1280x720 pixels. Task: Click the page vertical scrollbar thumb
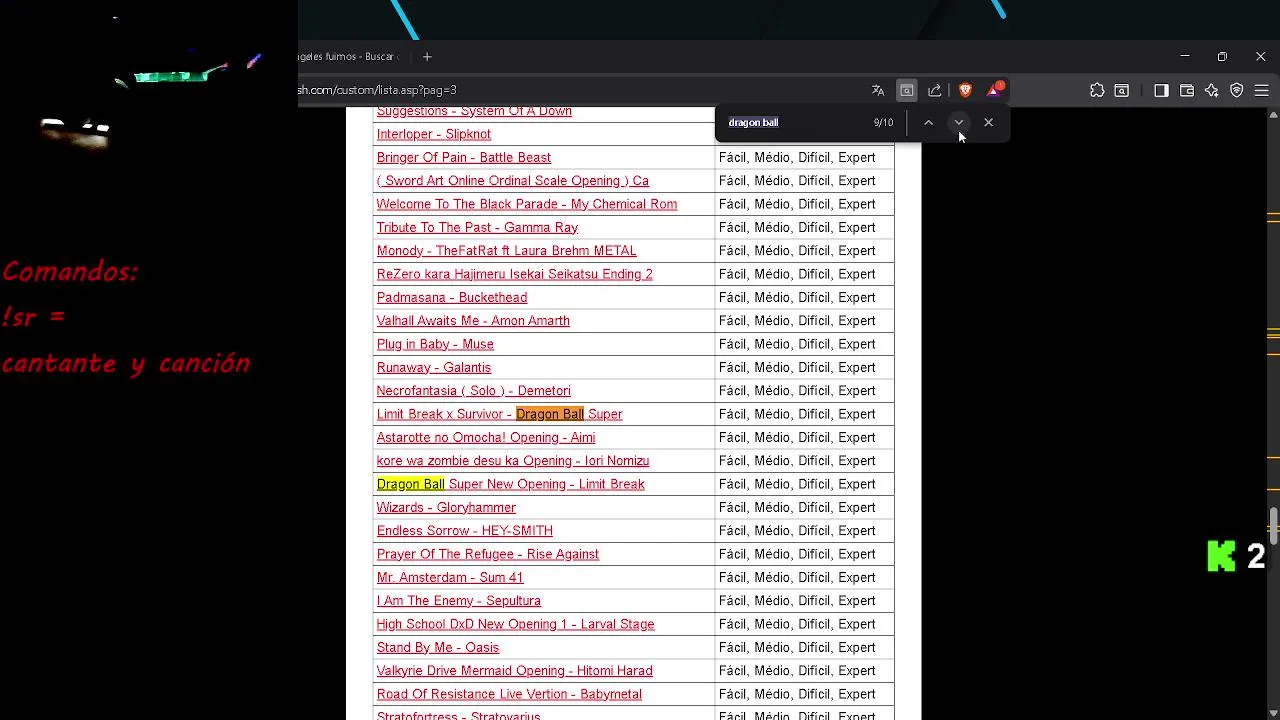pyautogui.click(x=1273, y=528)
